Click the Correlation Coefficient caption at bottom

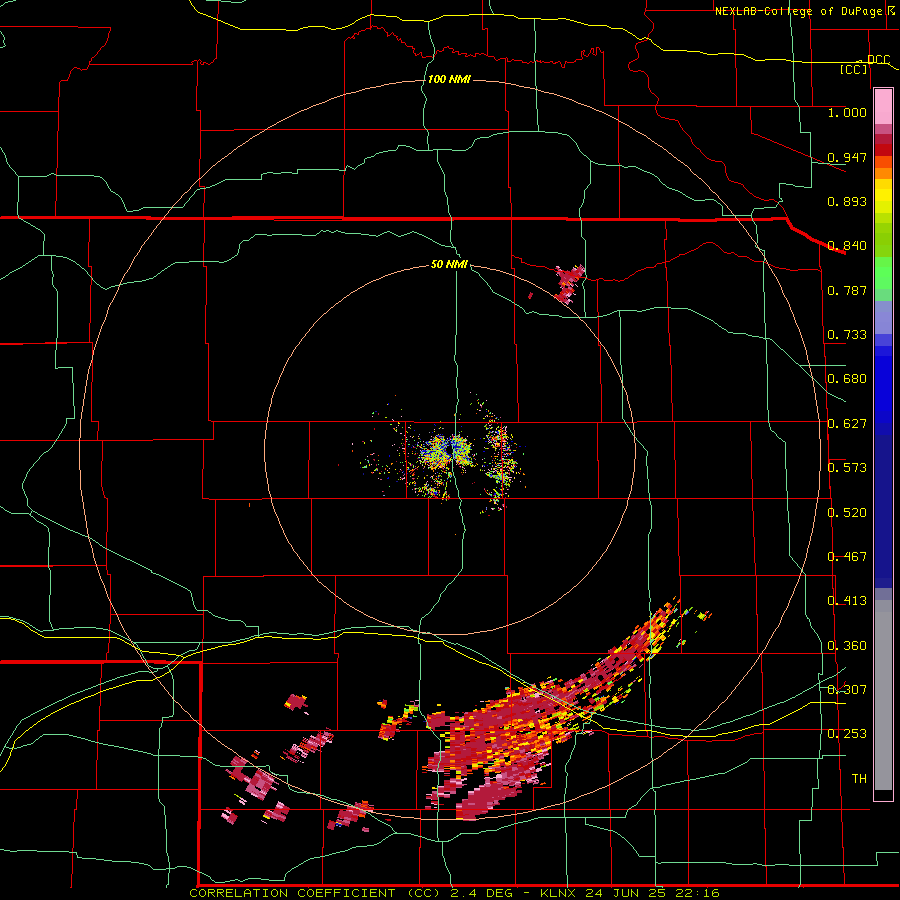[454, 893]
